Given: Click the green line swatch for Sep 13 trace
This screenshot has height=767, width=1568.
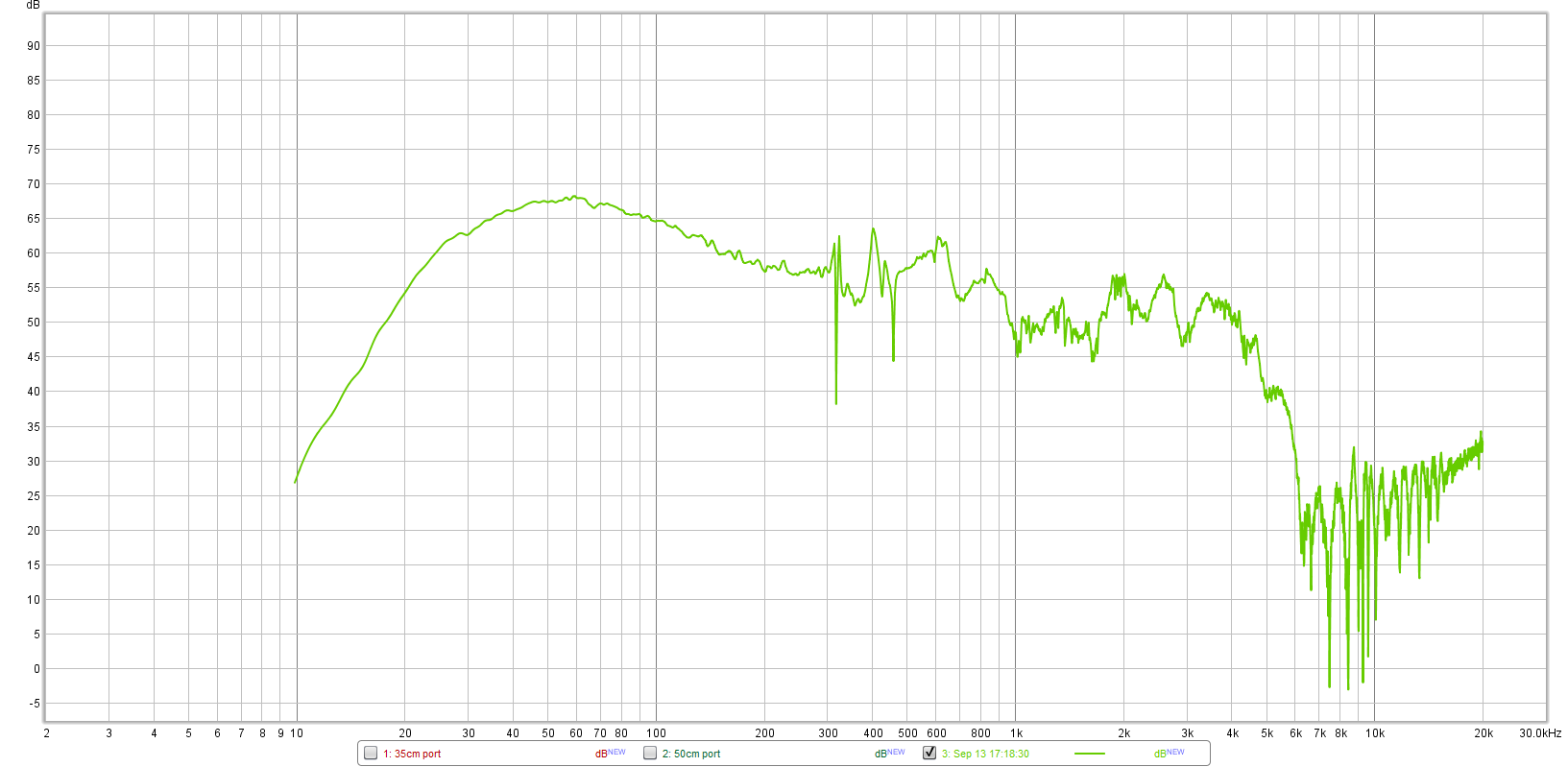Looking at the screenshot, I should click(1090, 754).
